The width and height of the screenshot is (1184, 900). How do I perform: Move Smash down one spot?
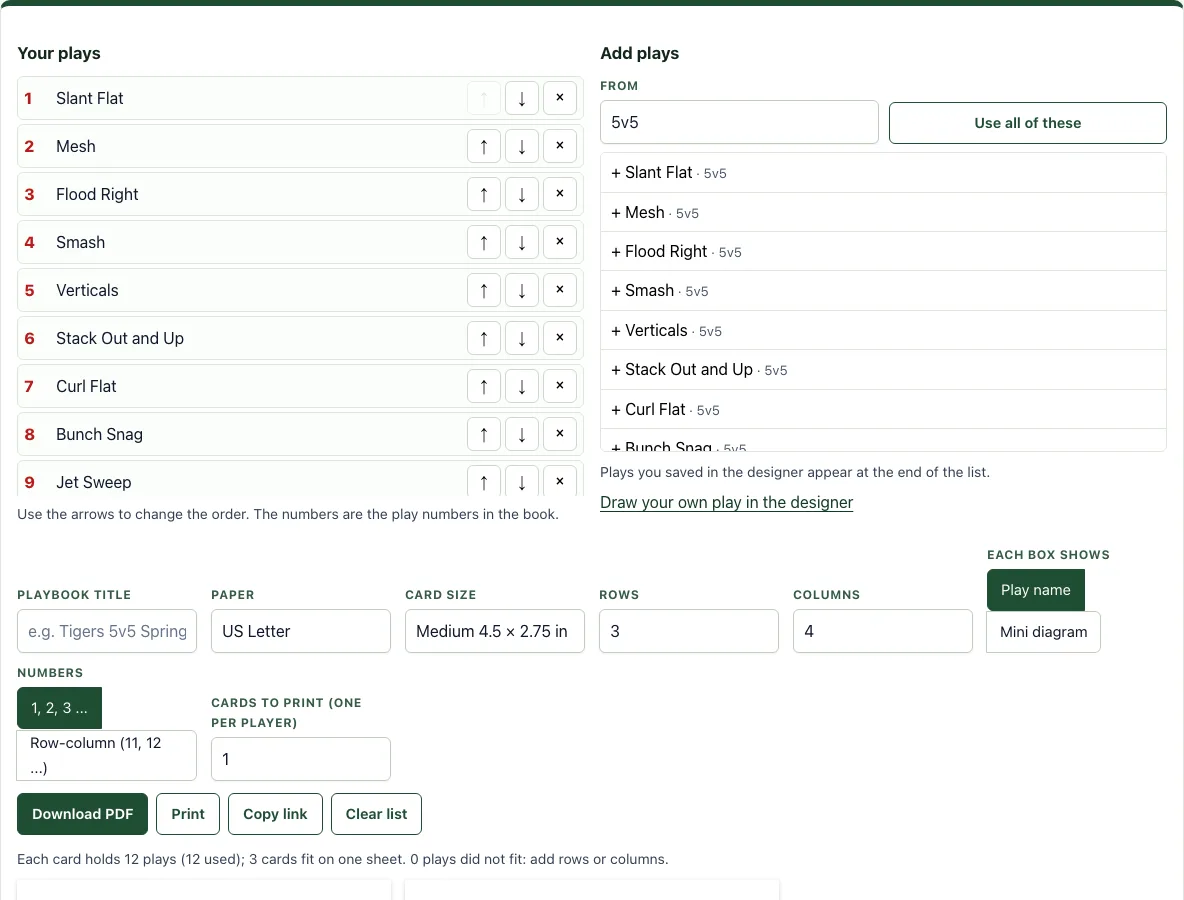coord(522,242)
